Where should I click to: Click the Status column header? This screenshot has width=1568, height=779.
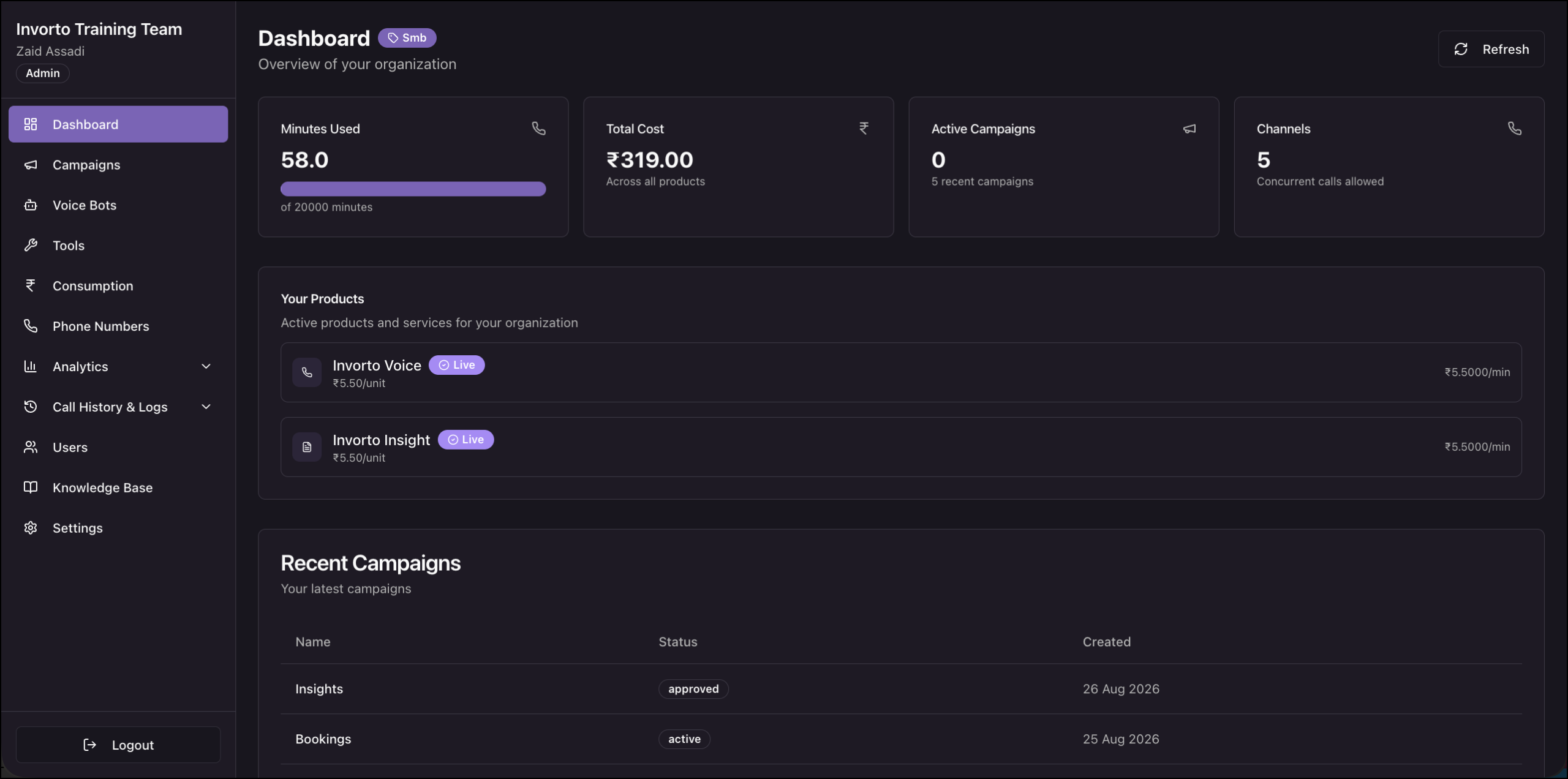click(x=678, y=642)
